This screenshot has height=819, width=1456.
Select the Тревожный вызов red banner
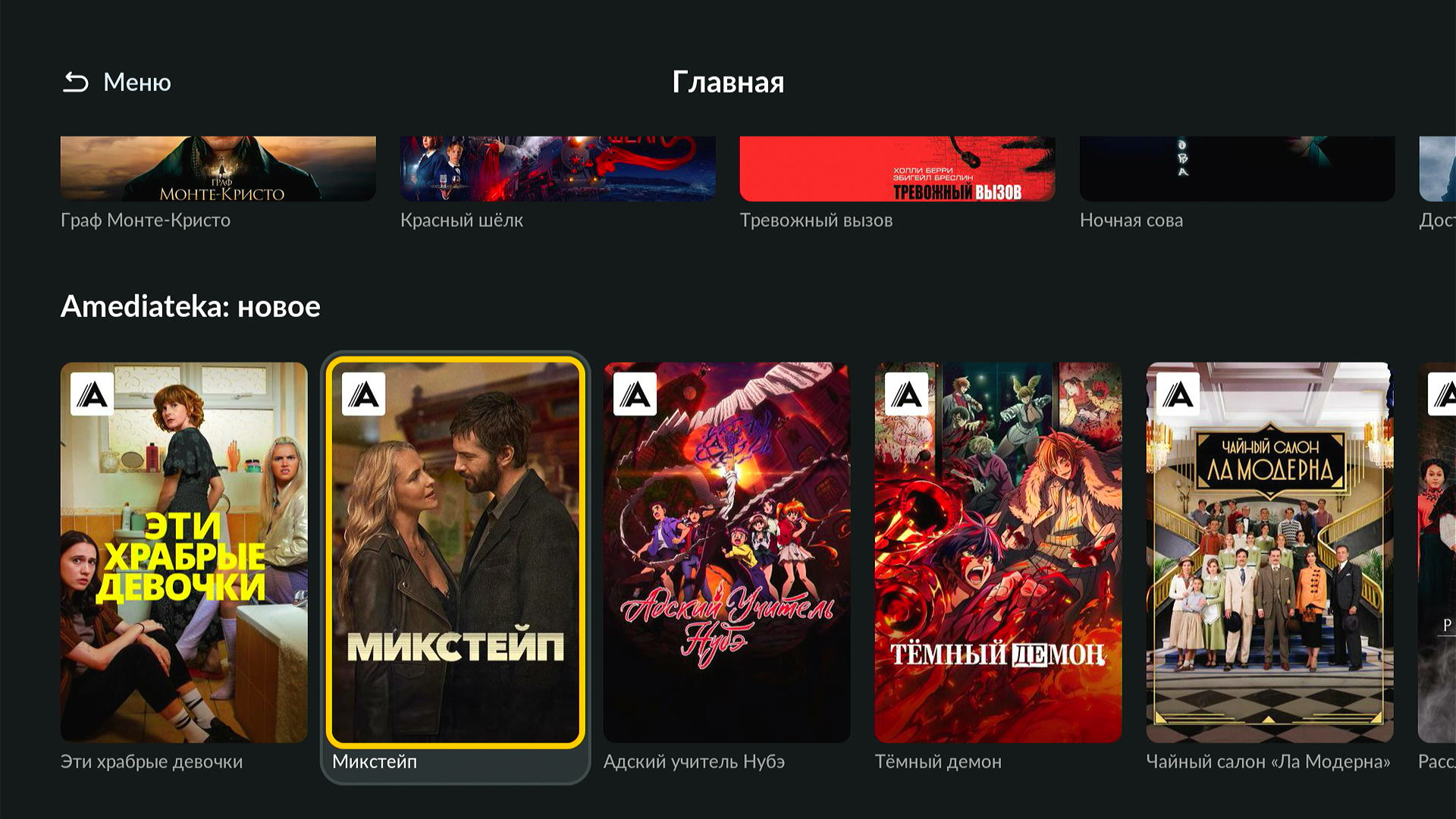[898, 168]
